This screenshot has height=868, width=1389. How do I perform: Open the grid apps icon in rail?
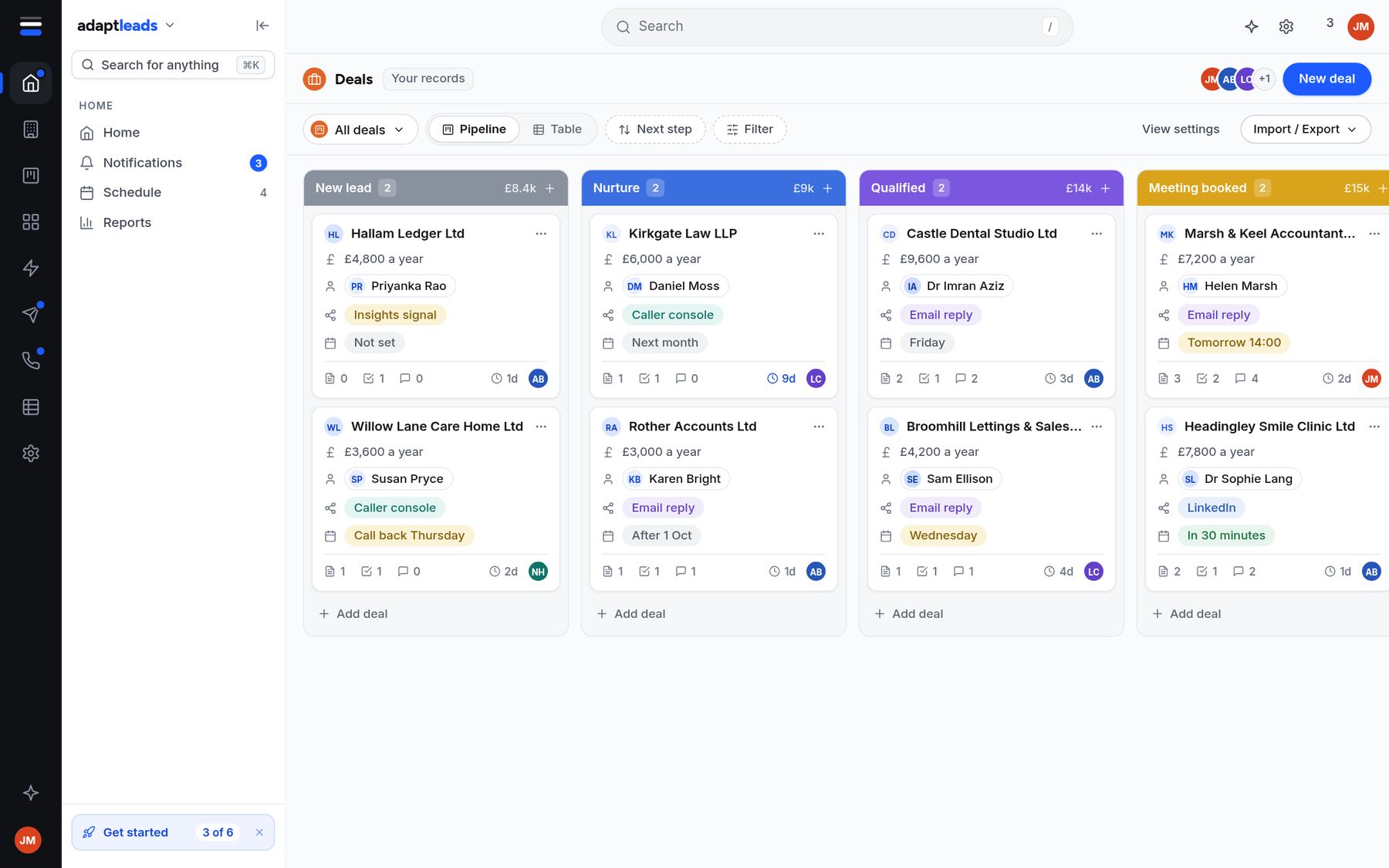click(31, 222)
